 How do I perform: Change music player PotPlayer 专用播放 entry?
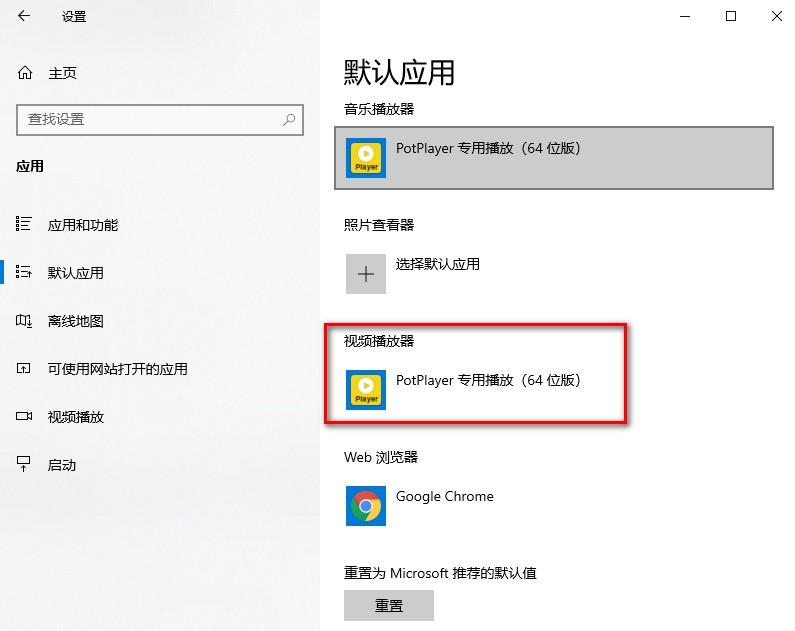[x=554, y=158]
